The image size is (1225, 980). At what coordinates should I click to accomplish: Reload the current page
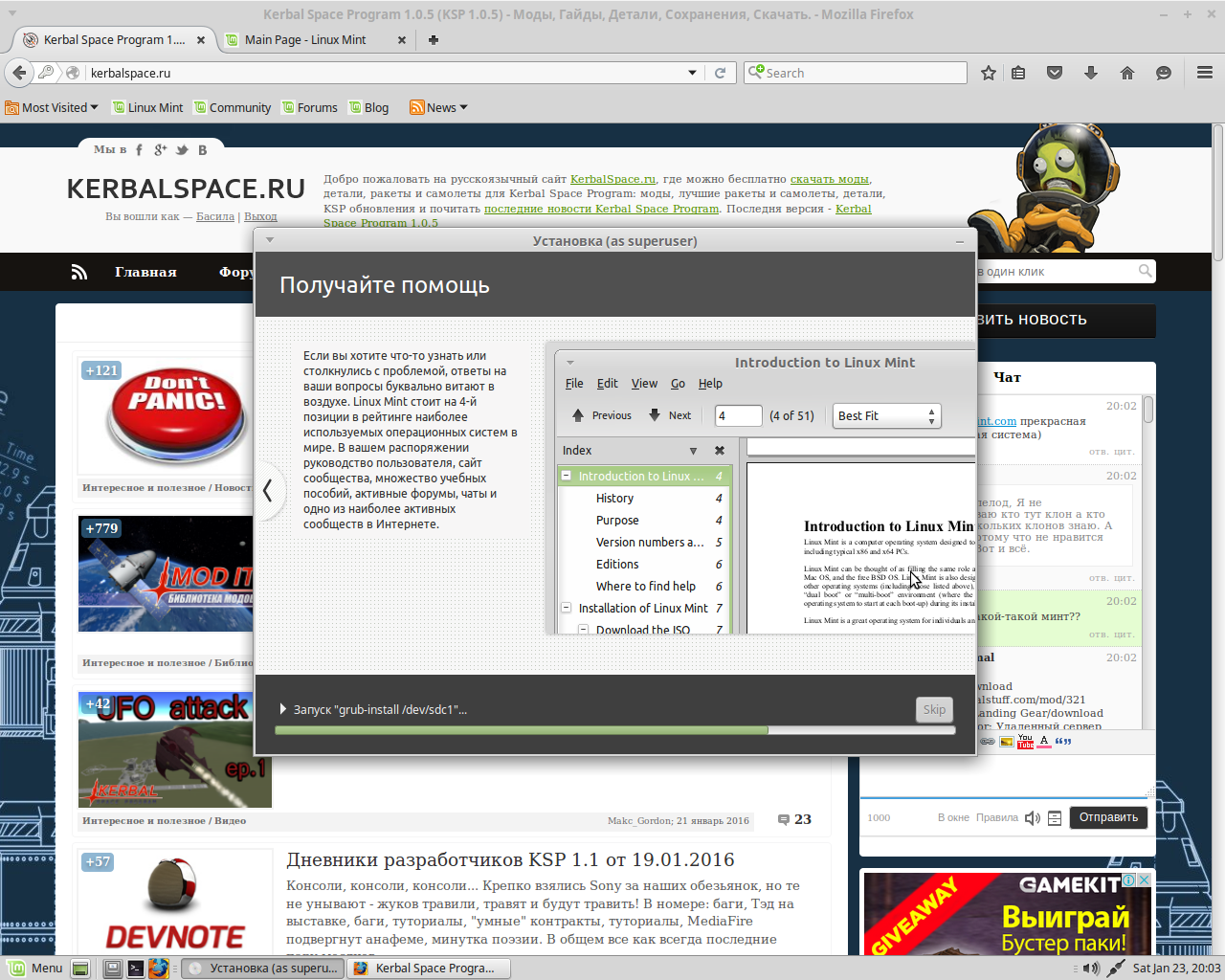[720, 73]
